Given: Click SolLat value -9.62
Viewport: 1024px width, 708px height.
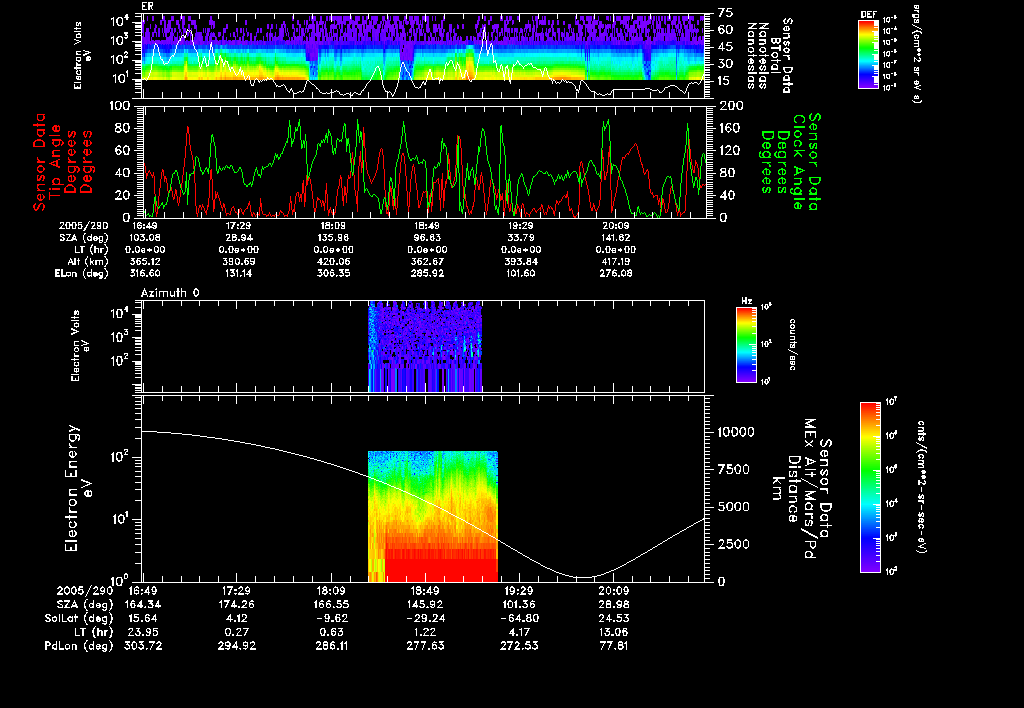Looking at the screenshot, I should click(x=331, y=619).
